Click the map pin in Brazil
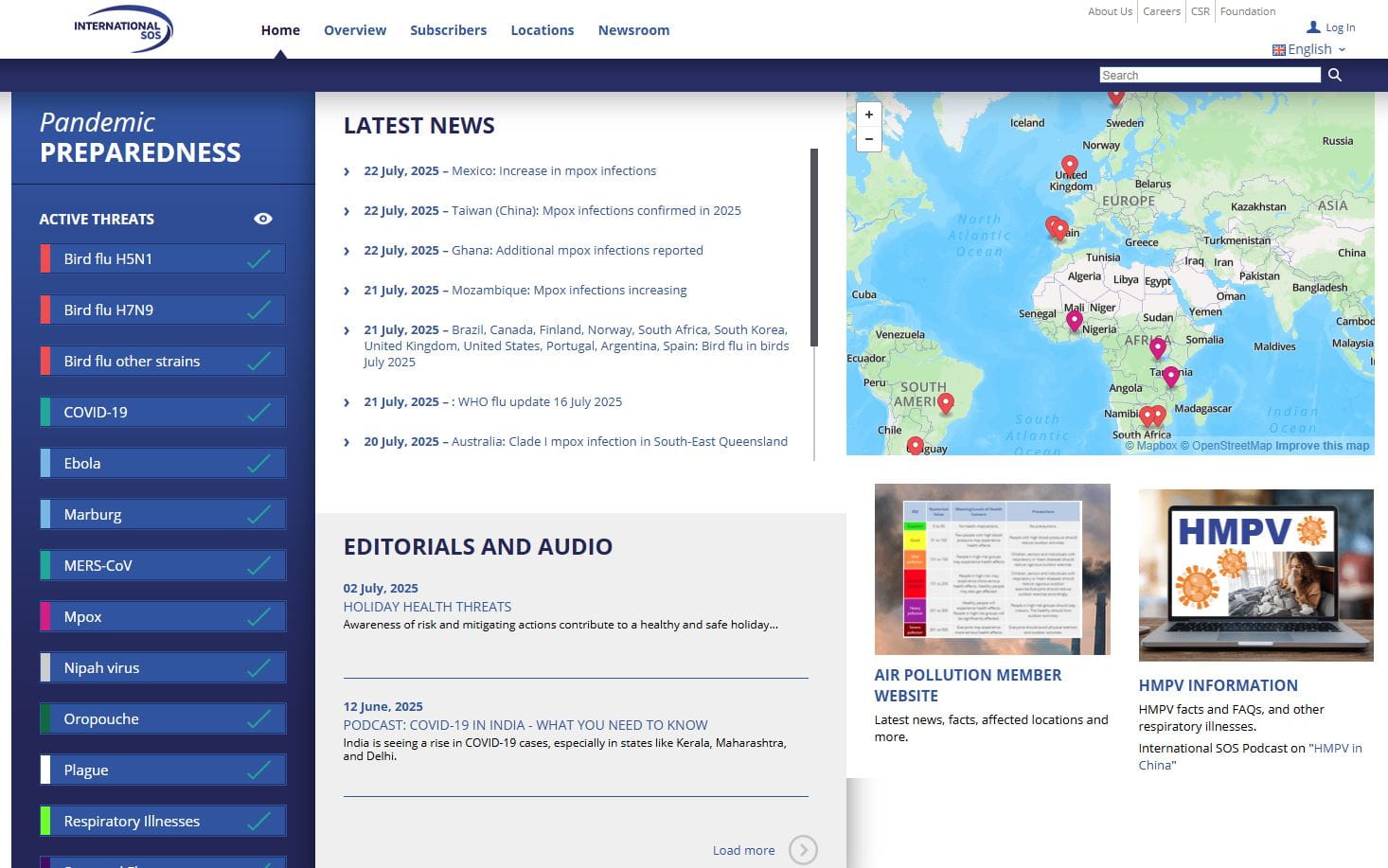Image resolution: width=1388 pixels, height=868 pixels. pyautogui.click(x=945, y=403)
